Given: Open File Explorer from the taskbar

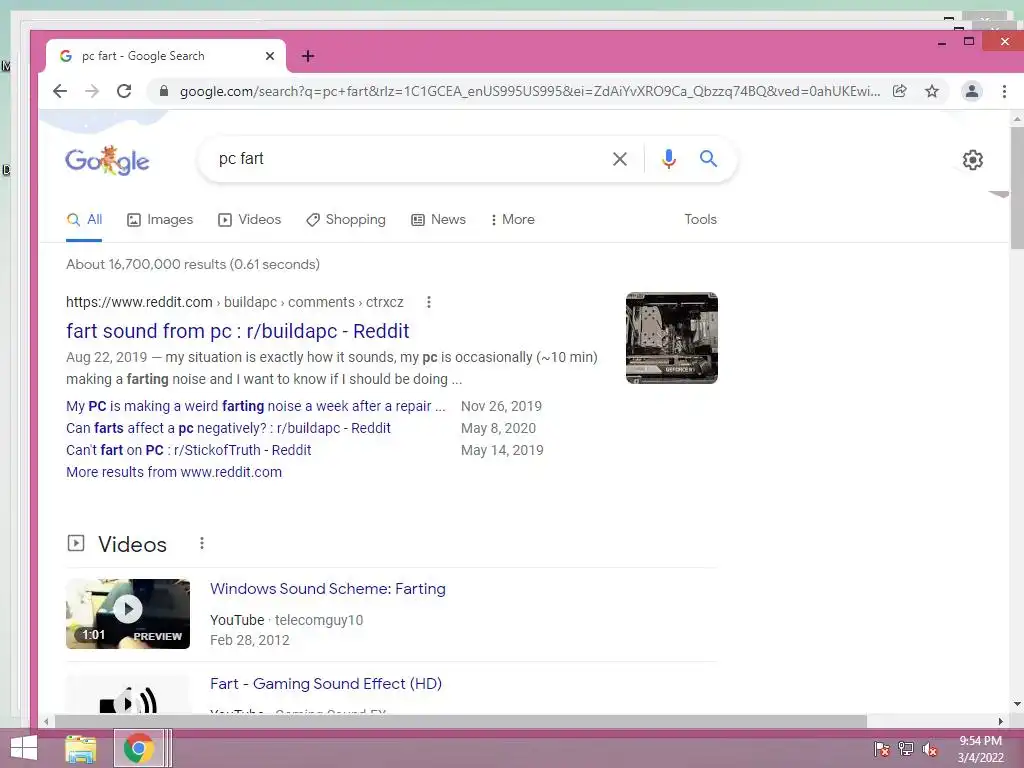Looking at the screenshot, I should (80, 749).
